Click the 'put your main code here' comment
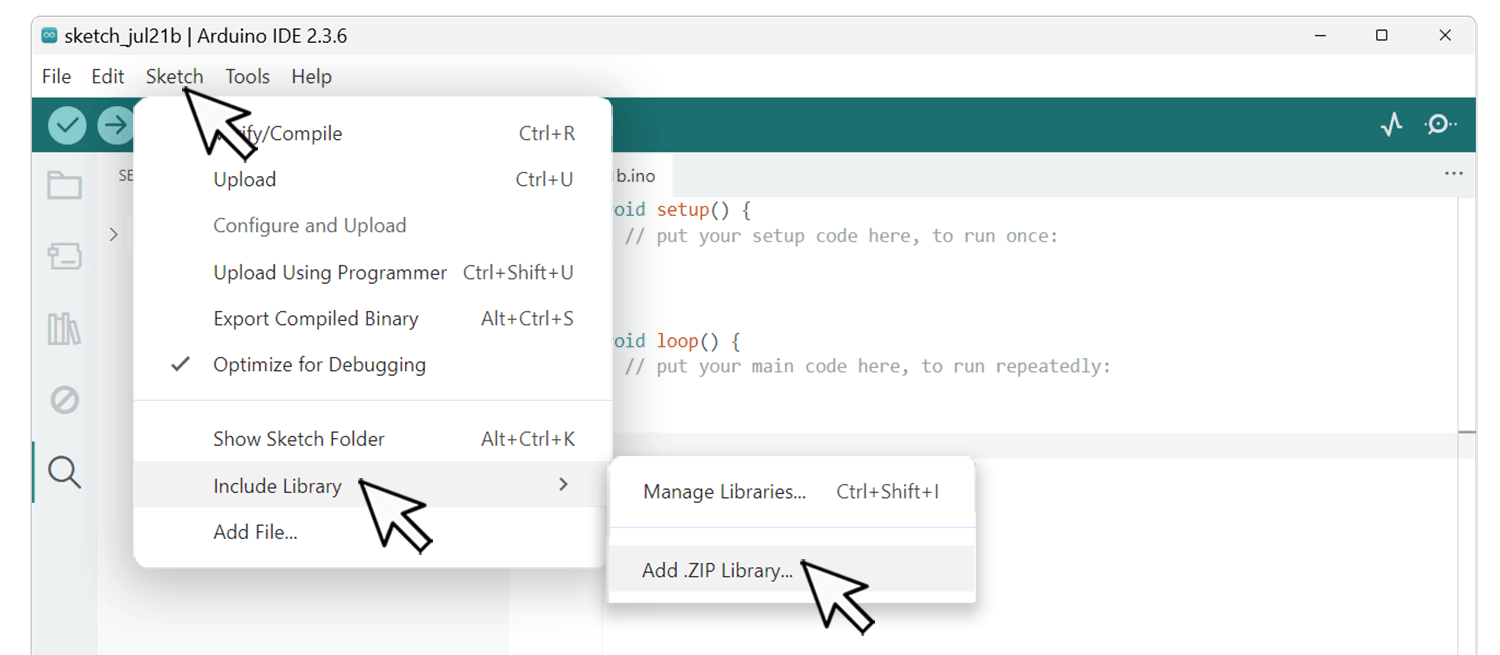Screen dimensions: 1500x655 (x=868, y=366)
